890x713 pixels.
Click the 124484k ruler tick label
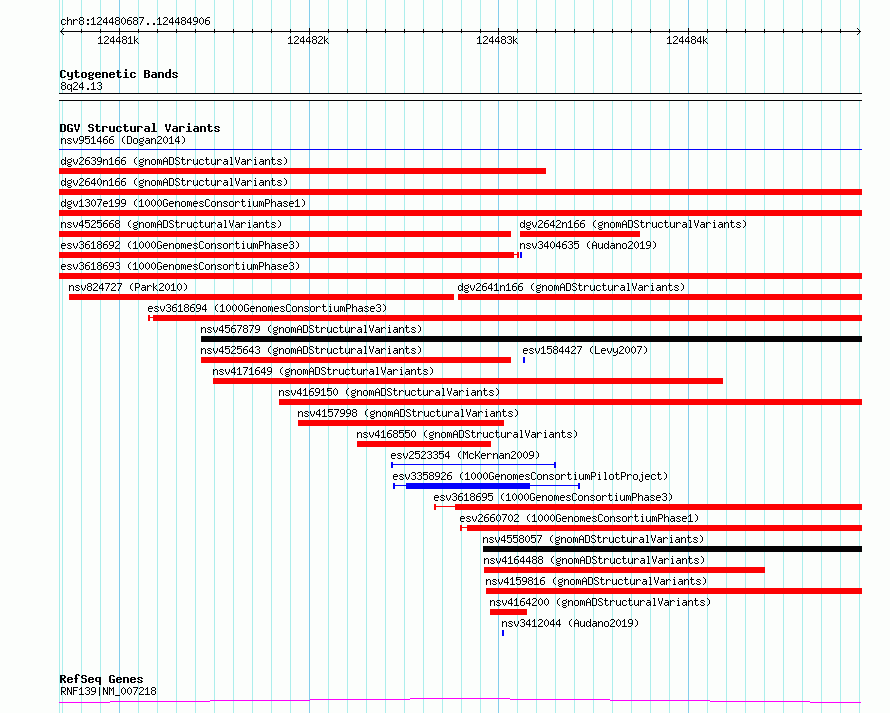[687, 40]
